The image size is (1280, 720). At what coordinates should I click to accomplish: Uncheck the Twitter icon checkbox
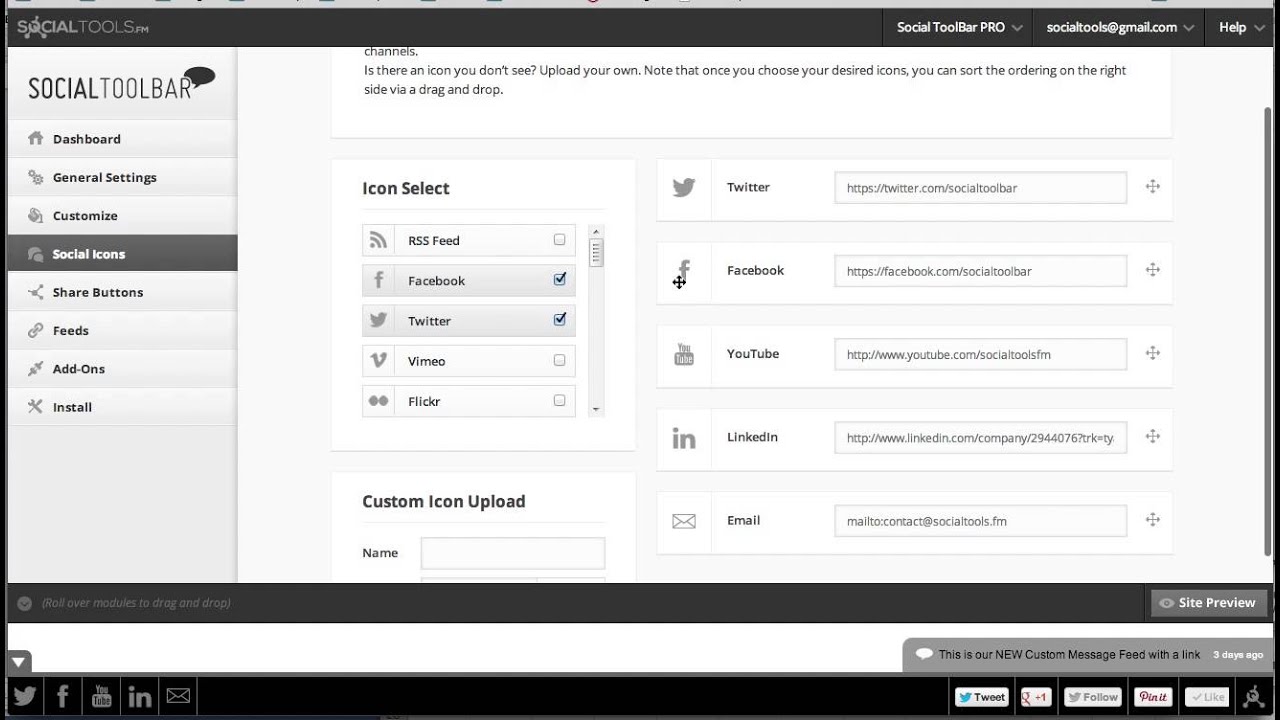pyautogui.click(x=559, y=320)
